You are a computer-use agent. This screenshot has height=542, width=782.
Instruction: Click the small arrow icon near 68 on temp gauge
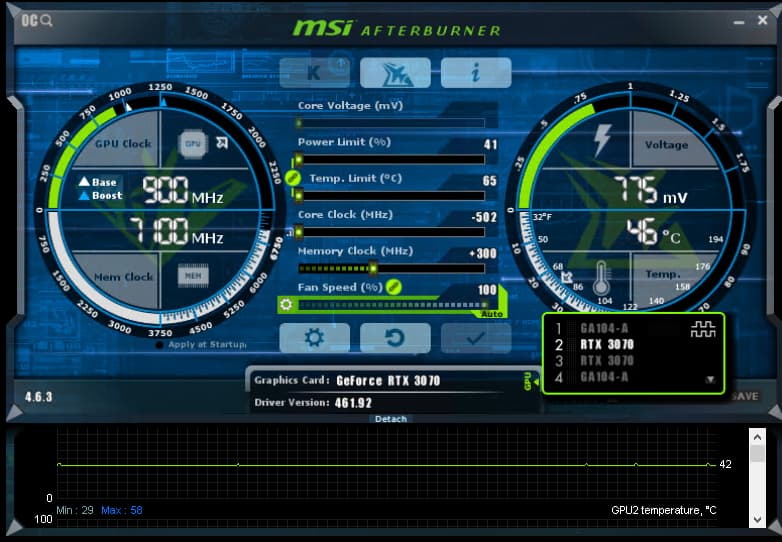coord(567,277)
